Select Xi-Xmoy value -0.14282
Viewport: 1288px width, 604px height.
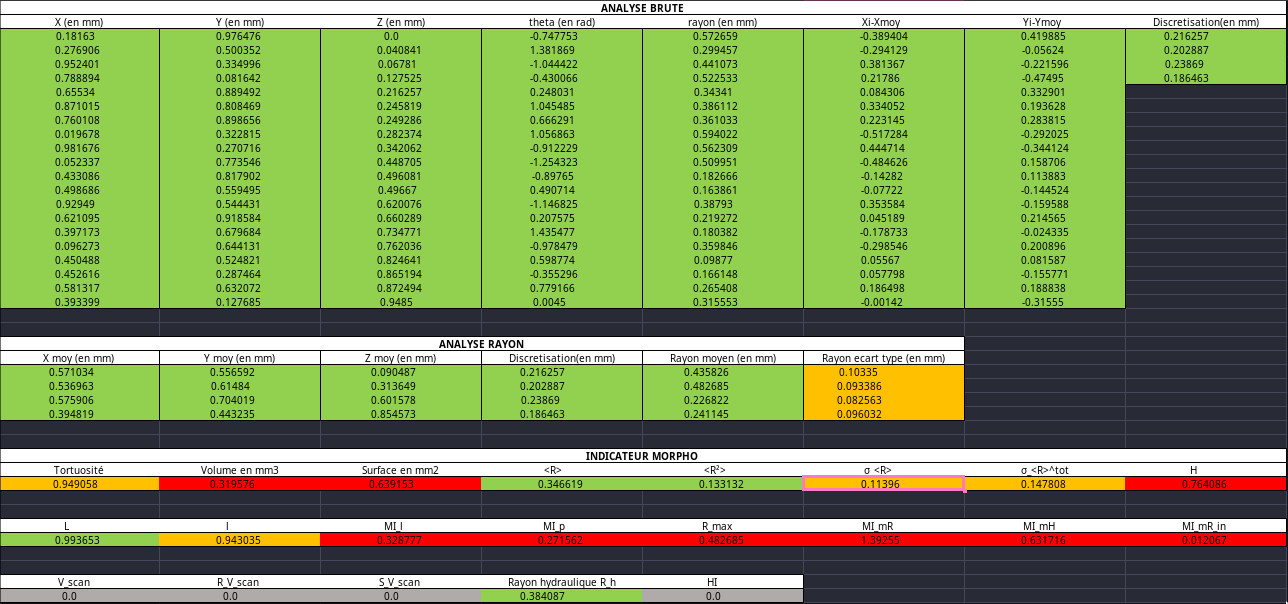[x=884, y=176]
